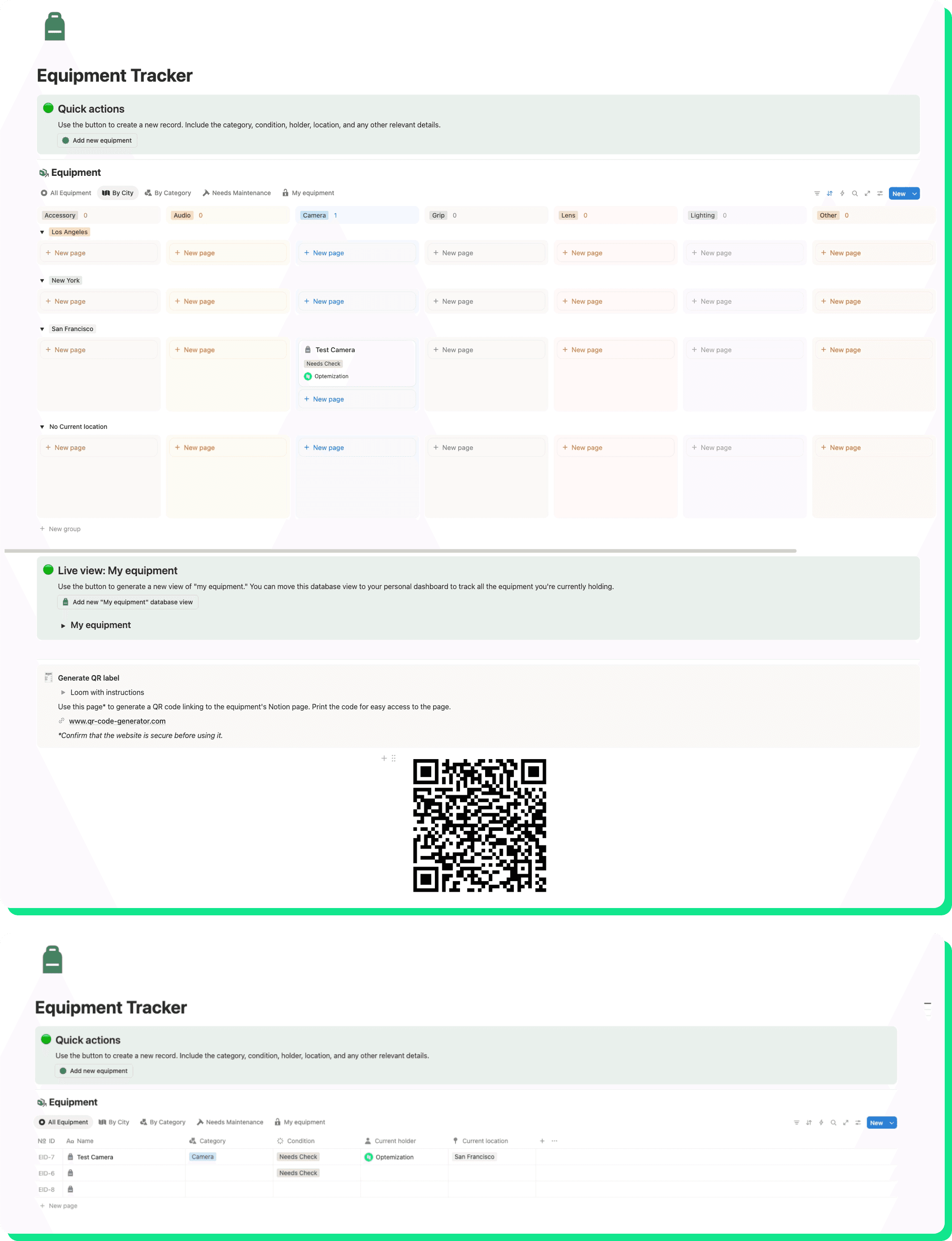Switch to the Needs Maintenance tab above the board
Viewport: 952px width, 1241px height.
236,193
